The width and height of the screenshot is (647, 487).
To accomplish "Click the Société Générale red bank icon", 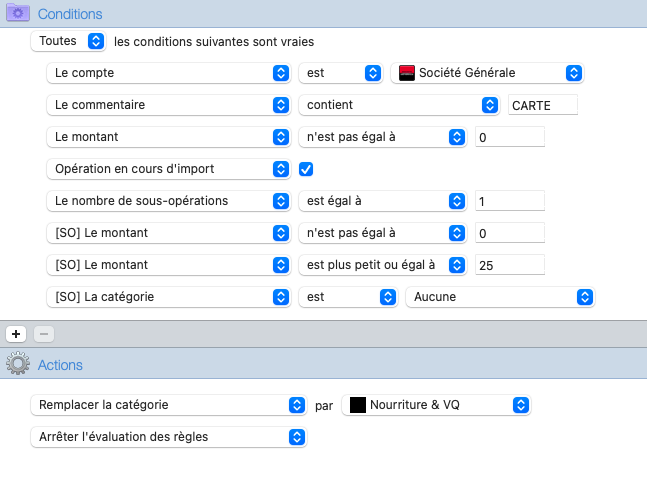I will (x=406, y=73).
